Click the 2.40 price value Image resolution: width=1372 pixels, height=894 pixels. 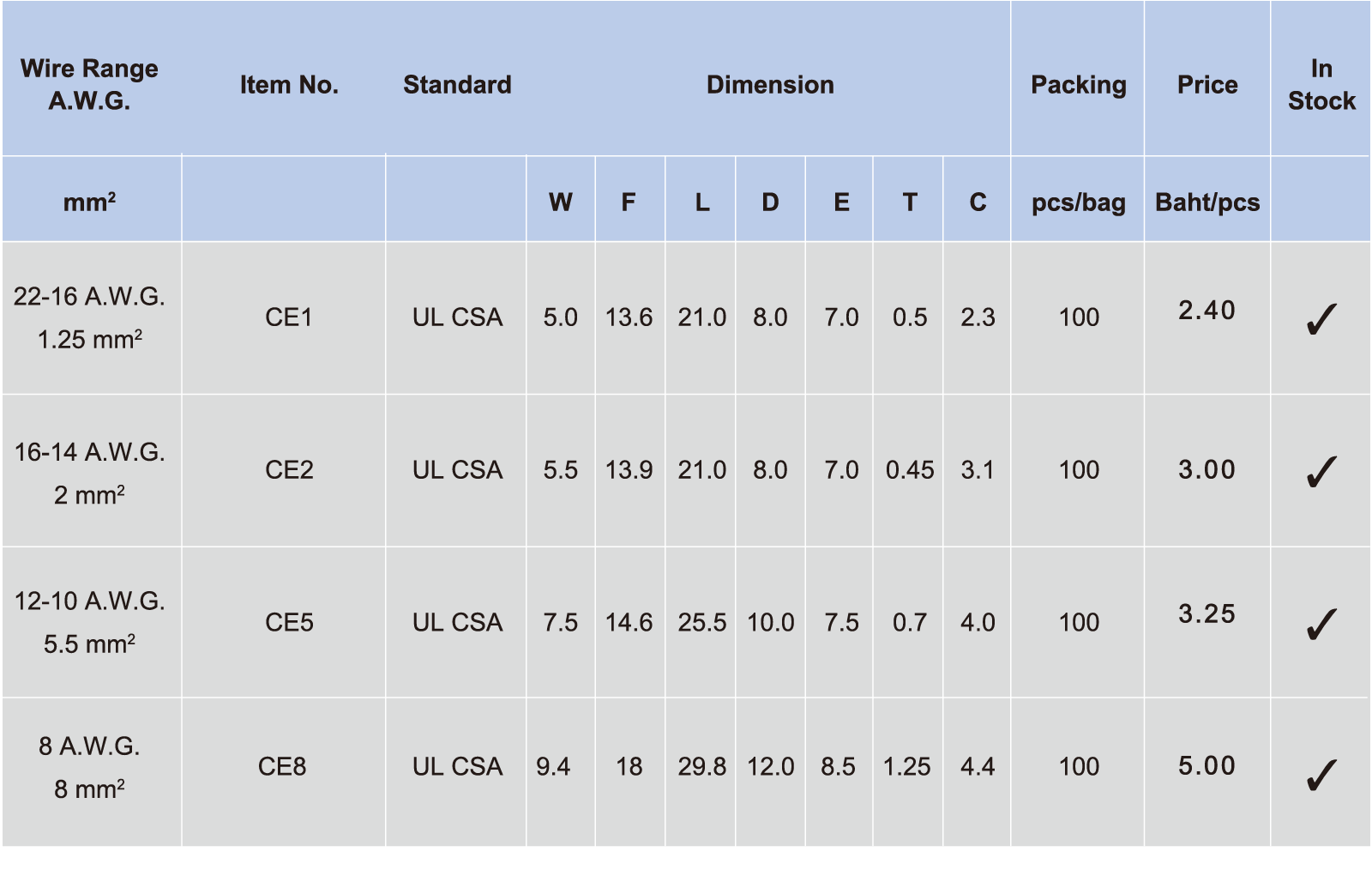(x=1207, y=311)
